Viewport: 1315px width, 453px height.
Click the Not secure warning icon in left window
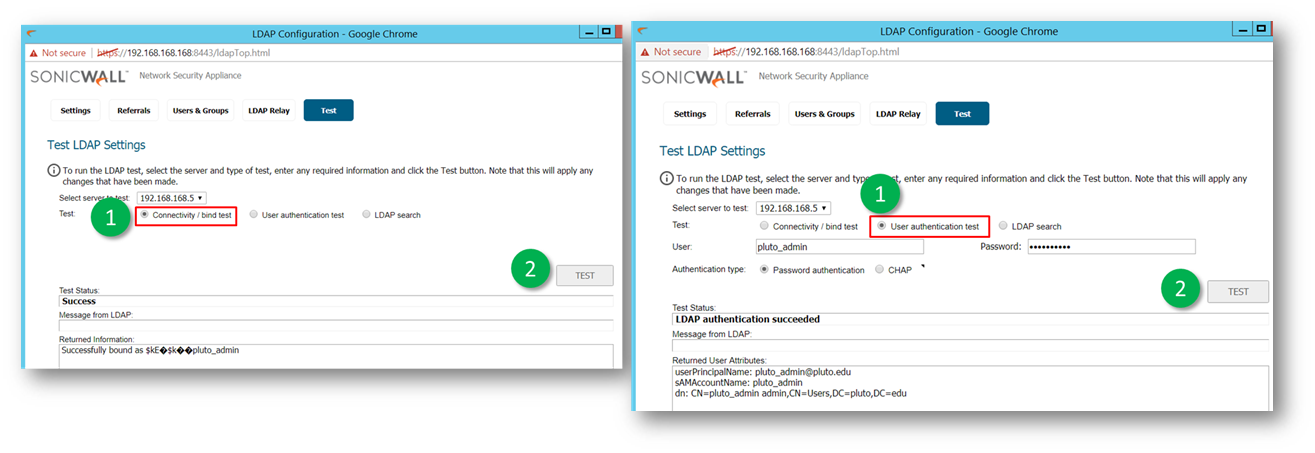click(x=34, y=53)
